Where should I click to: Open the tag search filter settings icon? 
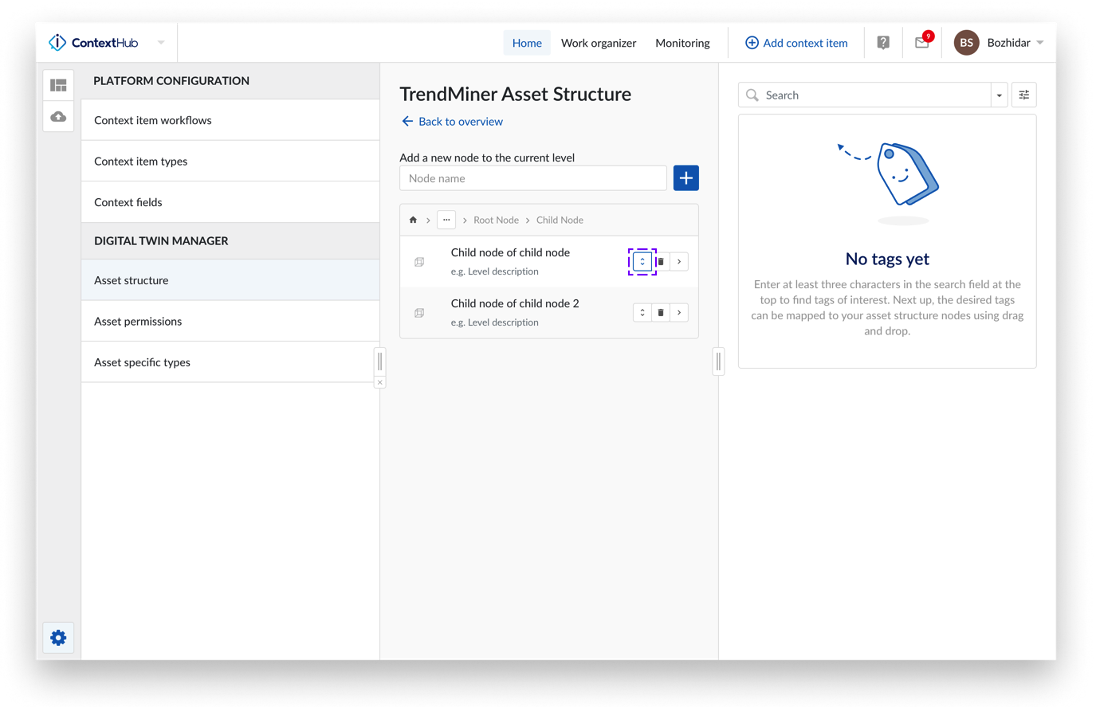1024,95
